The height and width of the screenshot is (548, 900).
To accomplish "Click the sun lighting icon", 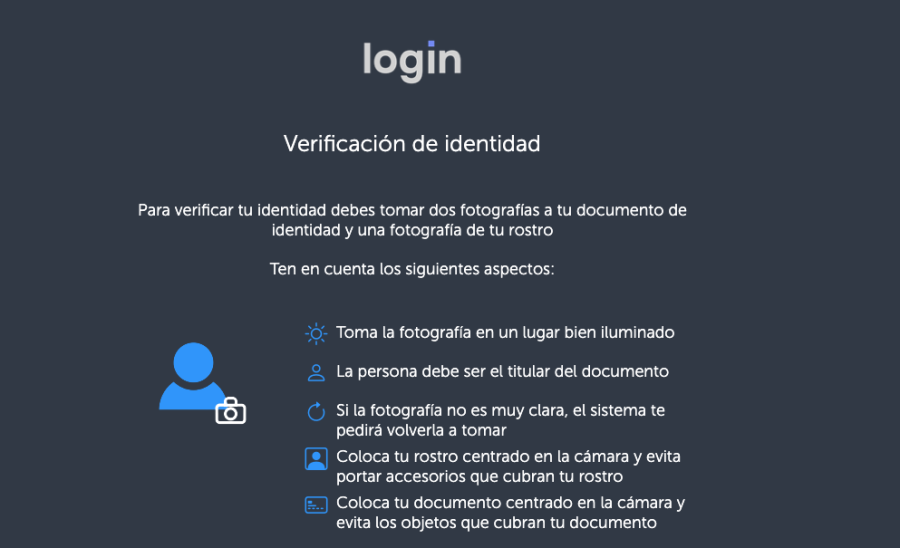I will click(316, 333).
